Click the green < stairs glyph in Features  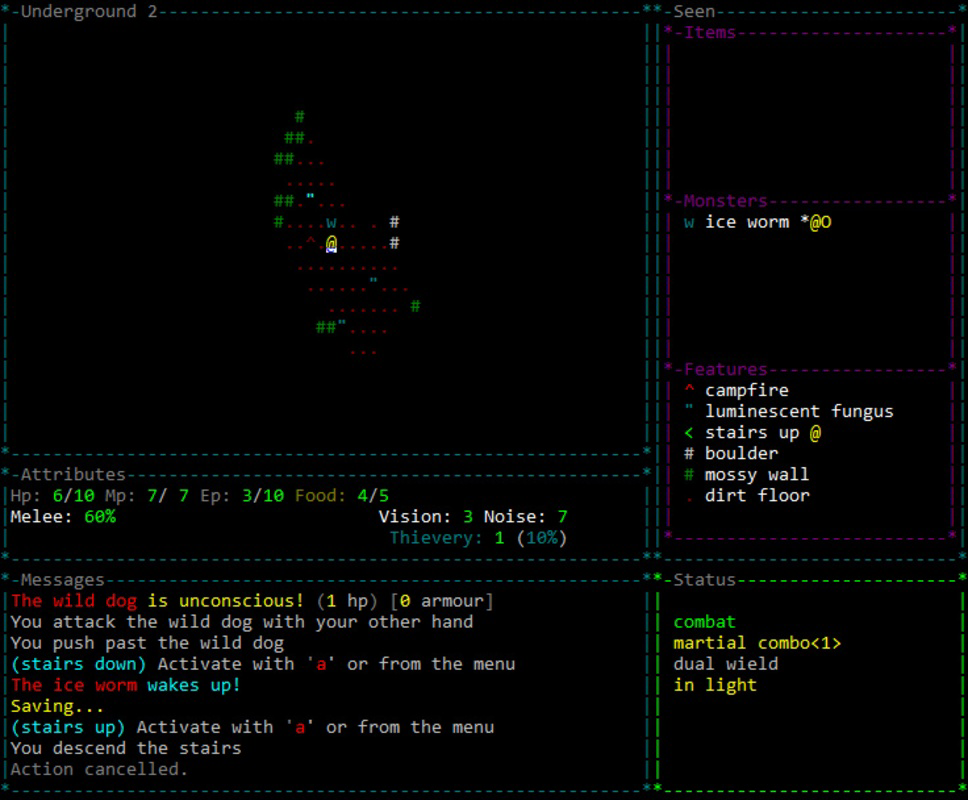pos(689,433)
